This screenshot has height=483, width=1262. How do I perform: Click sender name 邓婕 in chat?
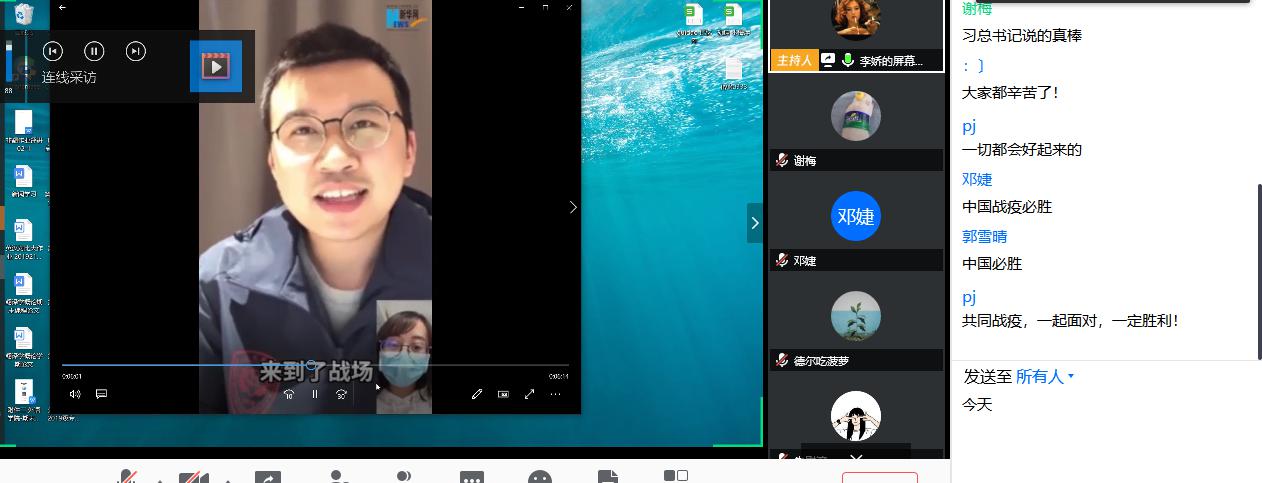coord(977,179)
